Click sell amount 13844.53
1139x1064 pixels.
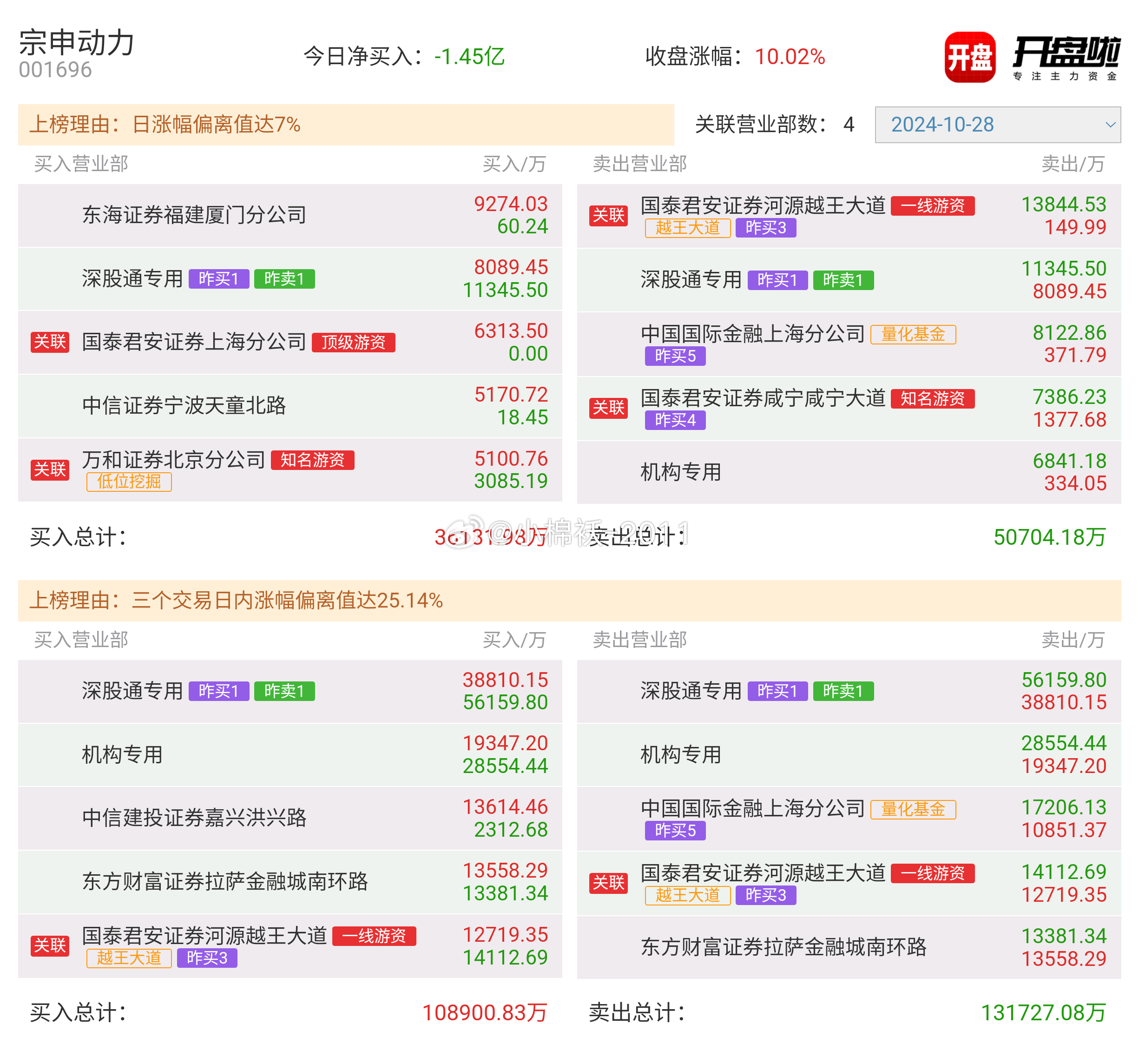pyautogui.click(x=1064, y=205)
